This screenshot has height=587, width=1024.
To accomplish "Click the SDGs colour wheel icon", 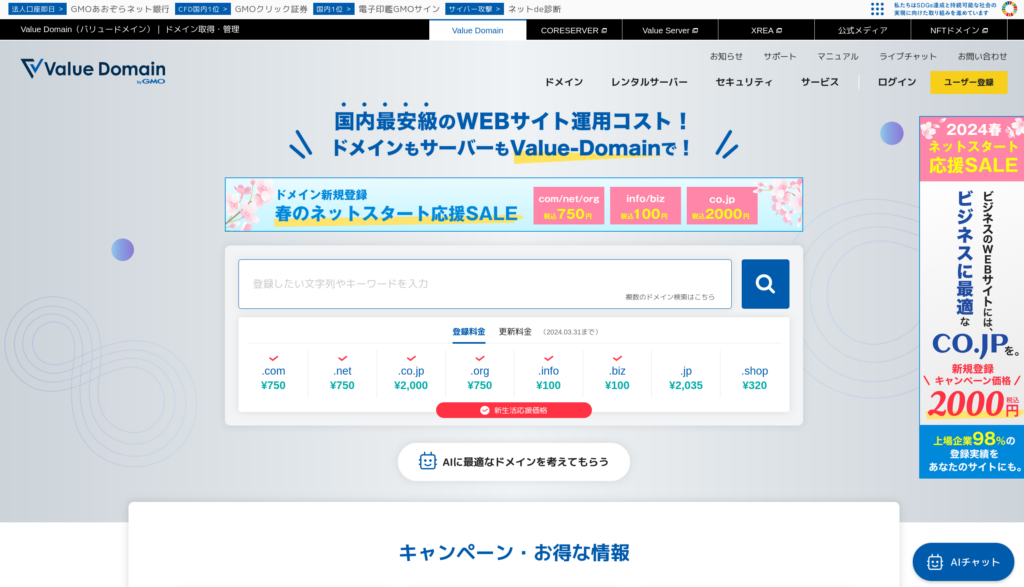I will pyautogui.click(x=1010, y=9).
